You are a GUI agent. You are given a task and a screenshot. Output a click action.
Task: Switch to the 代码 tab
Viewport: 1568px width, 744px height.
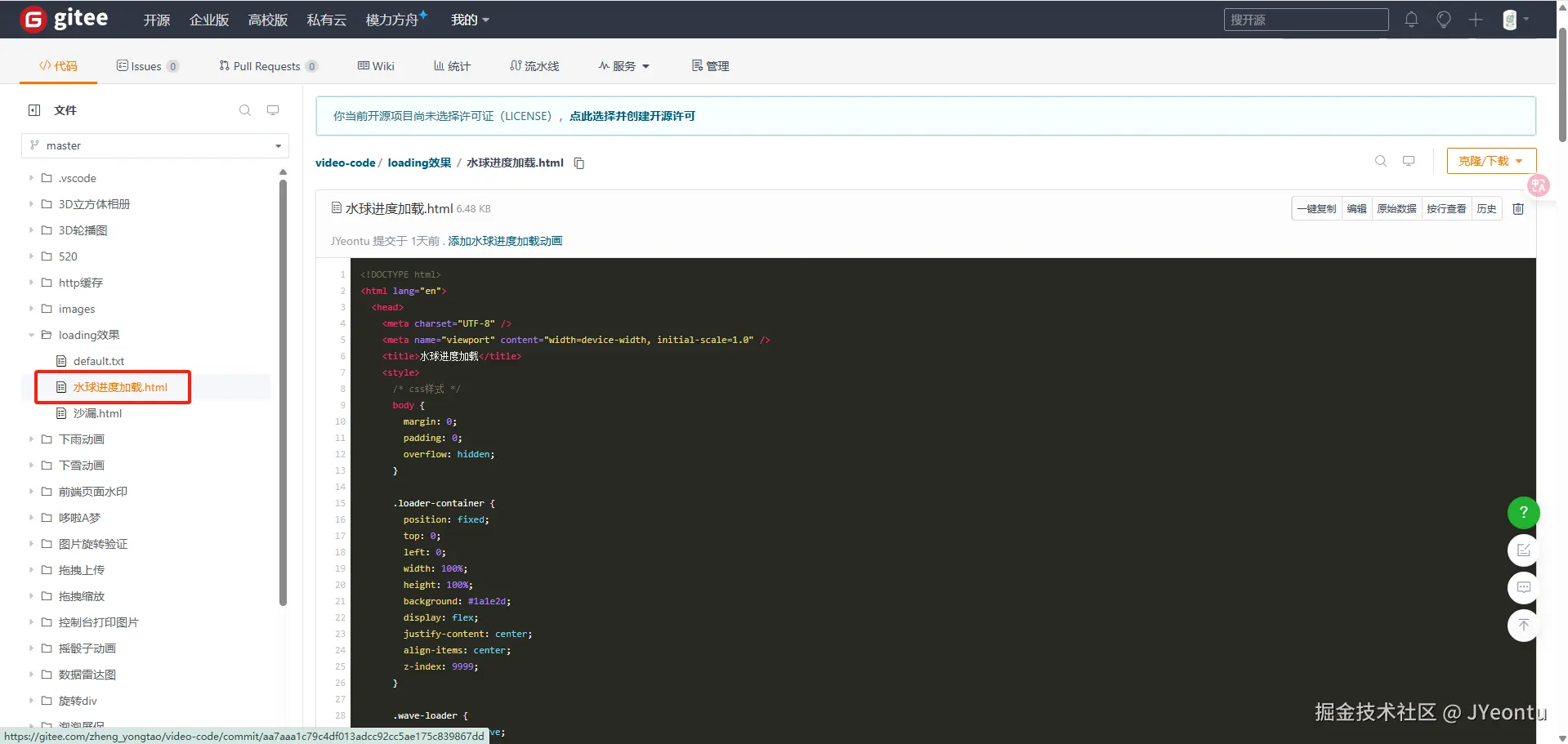point(58,66)
